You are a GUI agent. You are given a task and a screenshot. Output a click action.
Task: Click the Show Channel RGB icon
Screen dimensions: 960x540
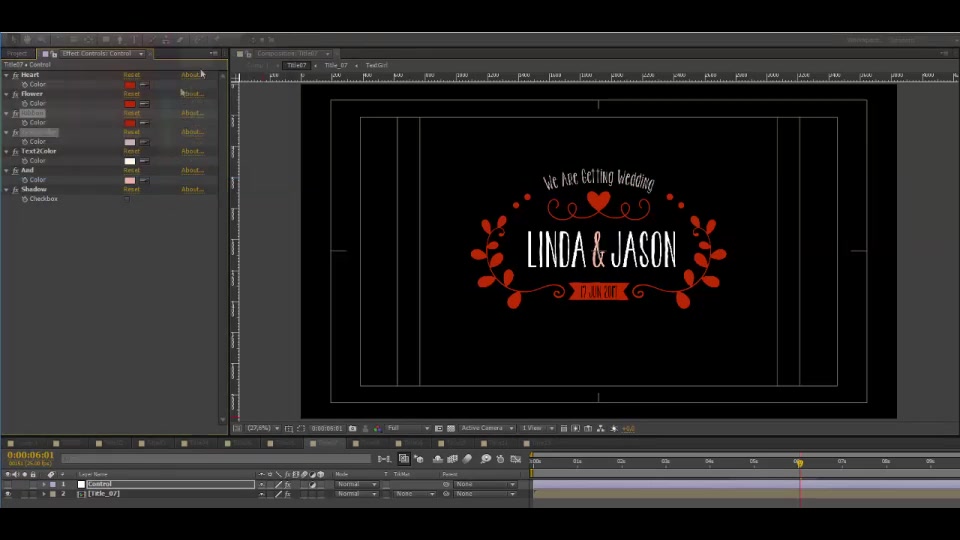(x=378, y=429)
